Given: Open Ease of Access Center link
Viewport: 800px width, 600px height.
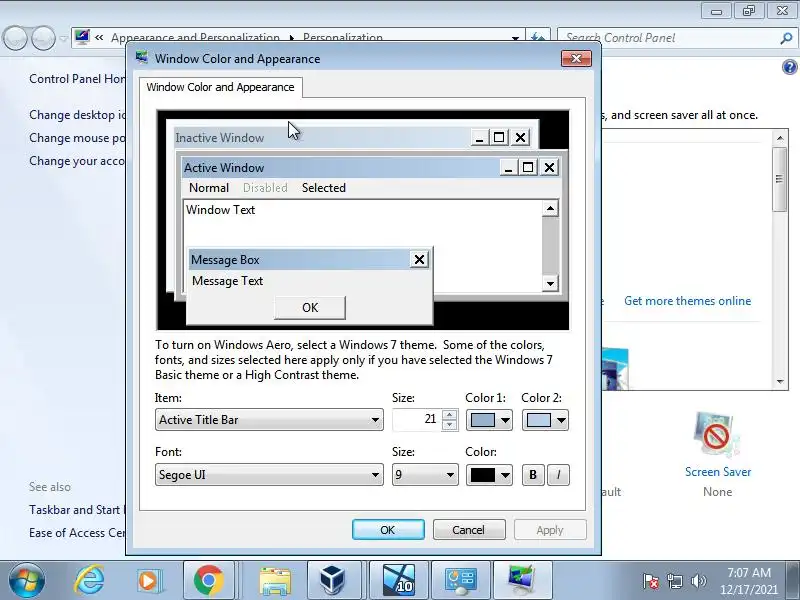Looking at the screenshot, I should coord(78,533).
